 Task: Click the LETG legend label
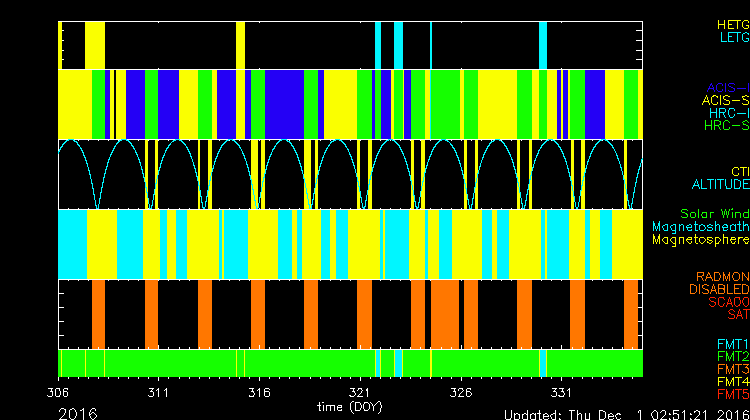coord(733,38)
